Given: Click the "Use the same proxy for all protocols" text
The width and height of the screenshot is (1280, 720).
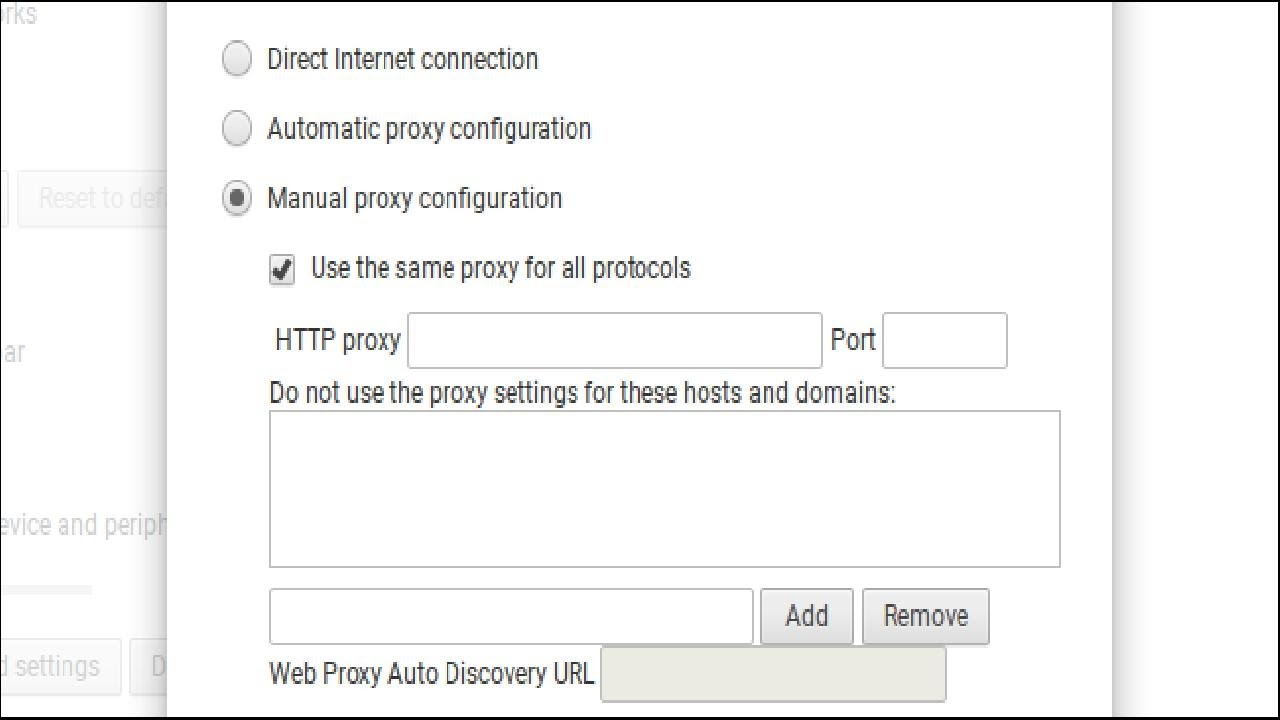Looking at the screenshot, I should [x=500, y=268].
